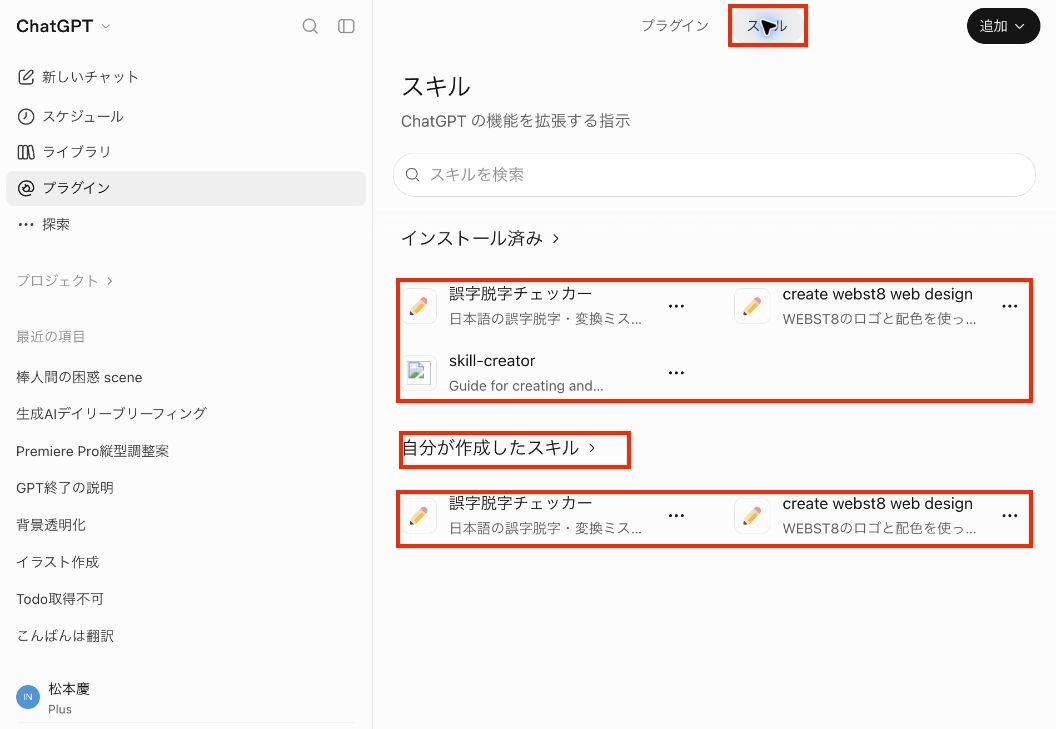
Task: Click pencil icon of installed create webst8 web design
Action: tap(752, 306)
